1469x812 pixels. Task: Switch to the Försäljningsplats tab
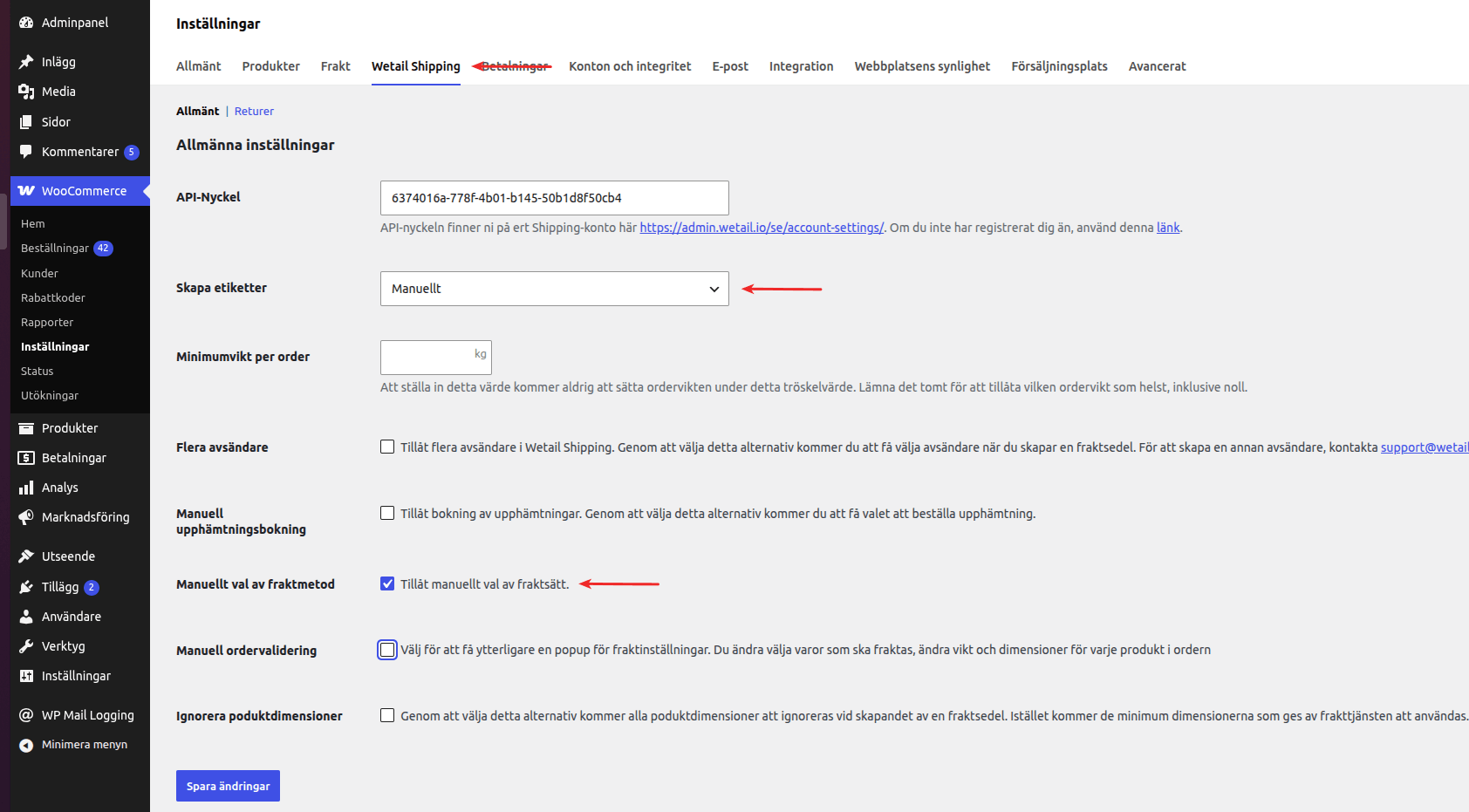click(x=1060, y=66)
